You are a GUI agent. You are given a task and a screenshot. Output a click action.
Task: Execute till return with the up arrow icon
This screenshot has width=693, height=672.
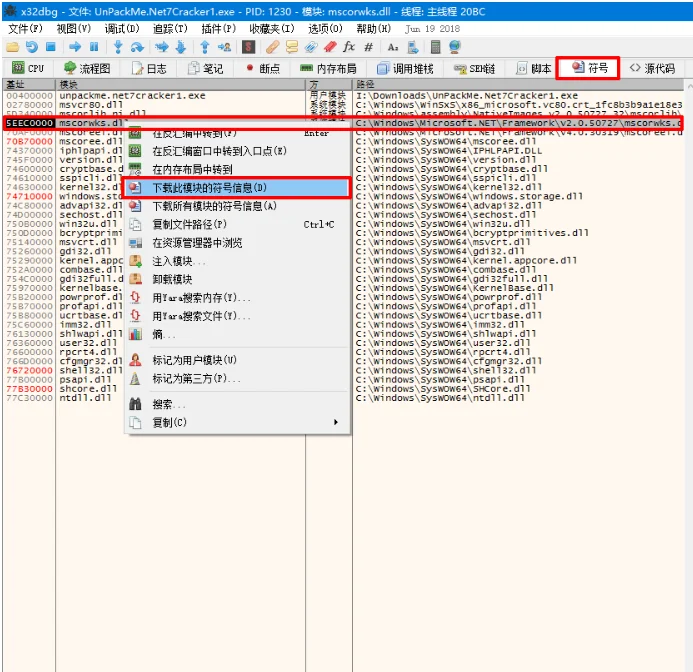tap(205, 46)
